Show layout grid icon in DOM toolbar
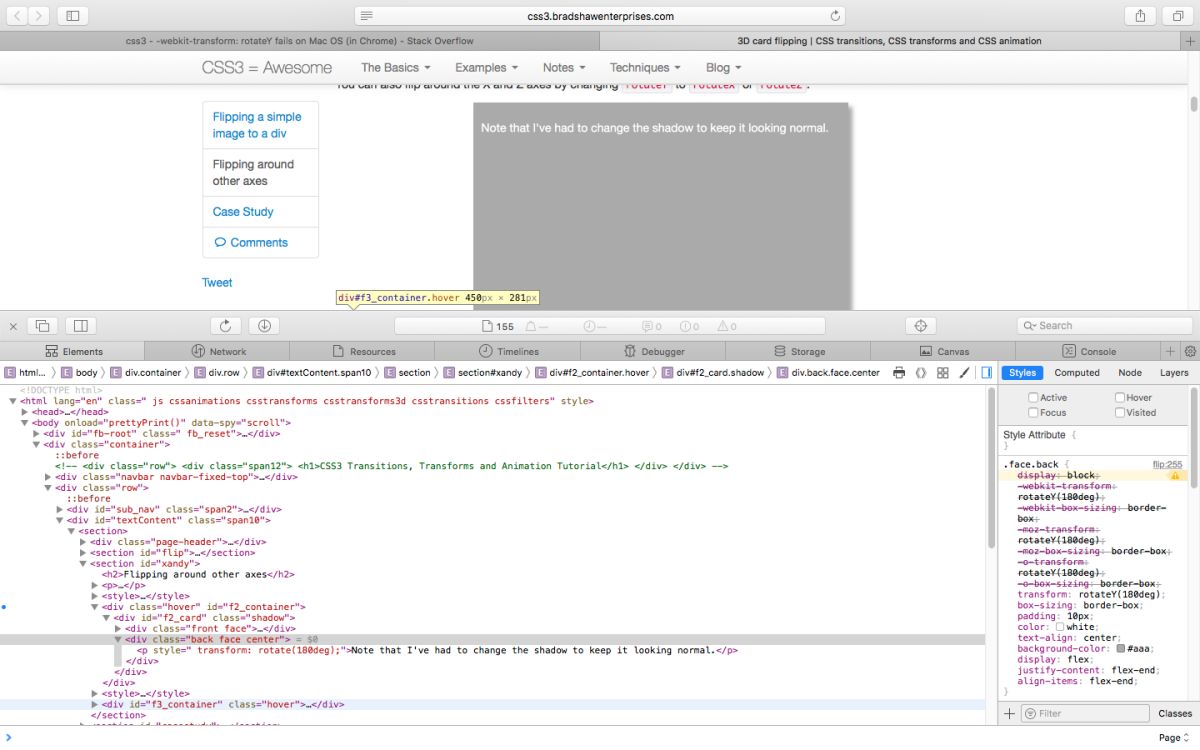Viewport: 1200px width, 750px height. (942, 373)
